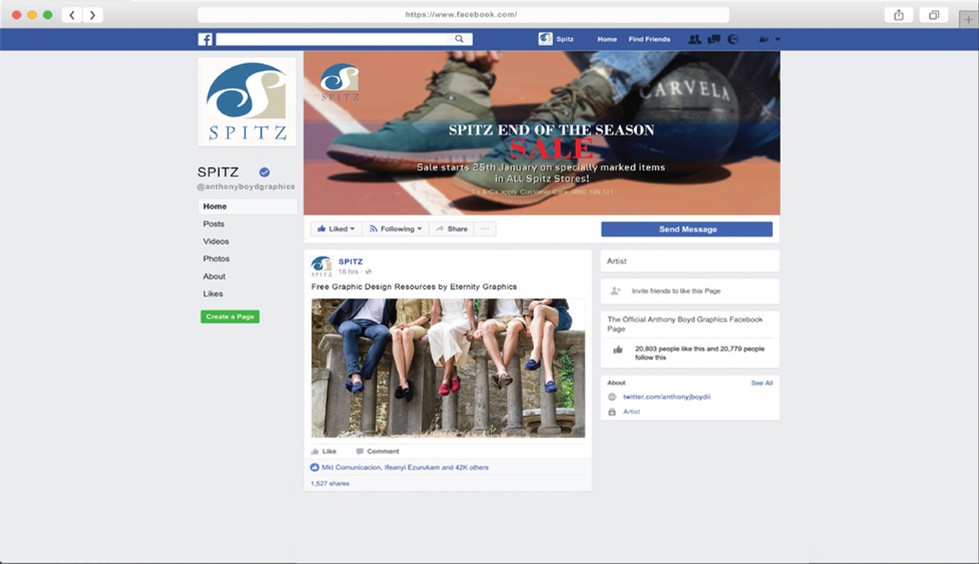The width and height of the screenshot is (979, 564).
Task: Go forward with the browser forward arrow
Action: 92,15
